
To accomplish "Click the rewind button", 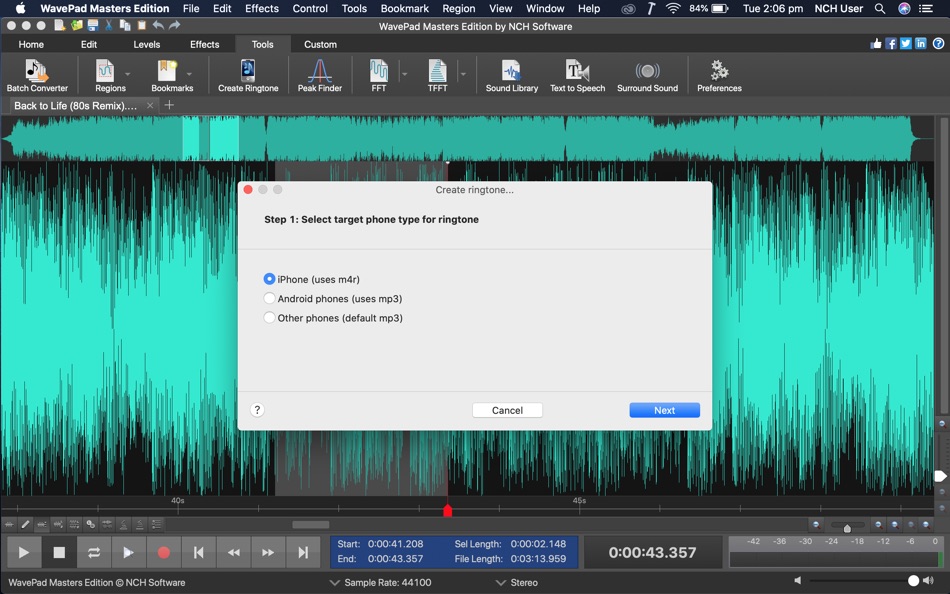I will (233, 552).
